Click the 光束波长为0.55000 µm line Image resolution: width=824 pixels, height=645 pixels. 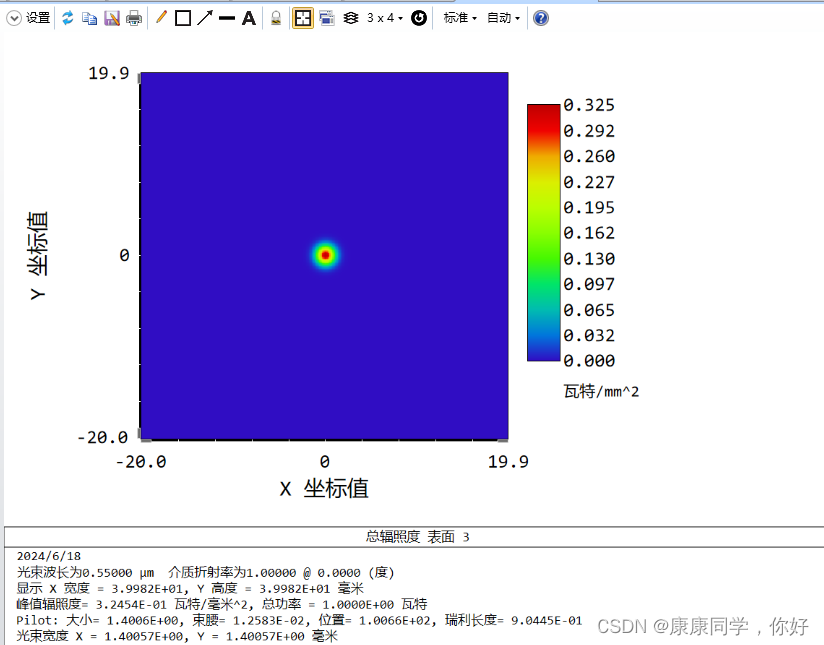[205, 572]
